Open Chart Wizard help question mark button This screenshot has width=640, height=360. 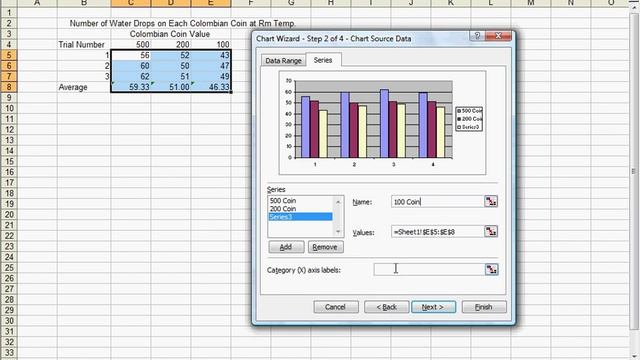coord(477,36)
